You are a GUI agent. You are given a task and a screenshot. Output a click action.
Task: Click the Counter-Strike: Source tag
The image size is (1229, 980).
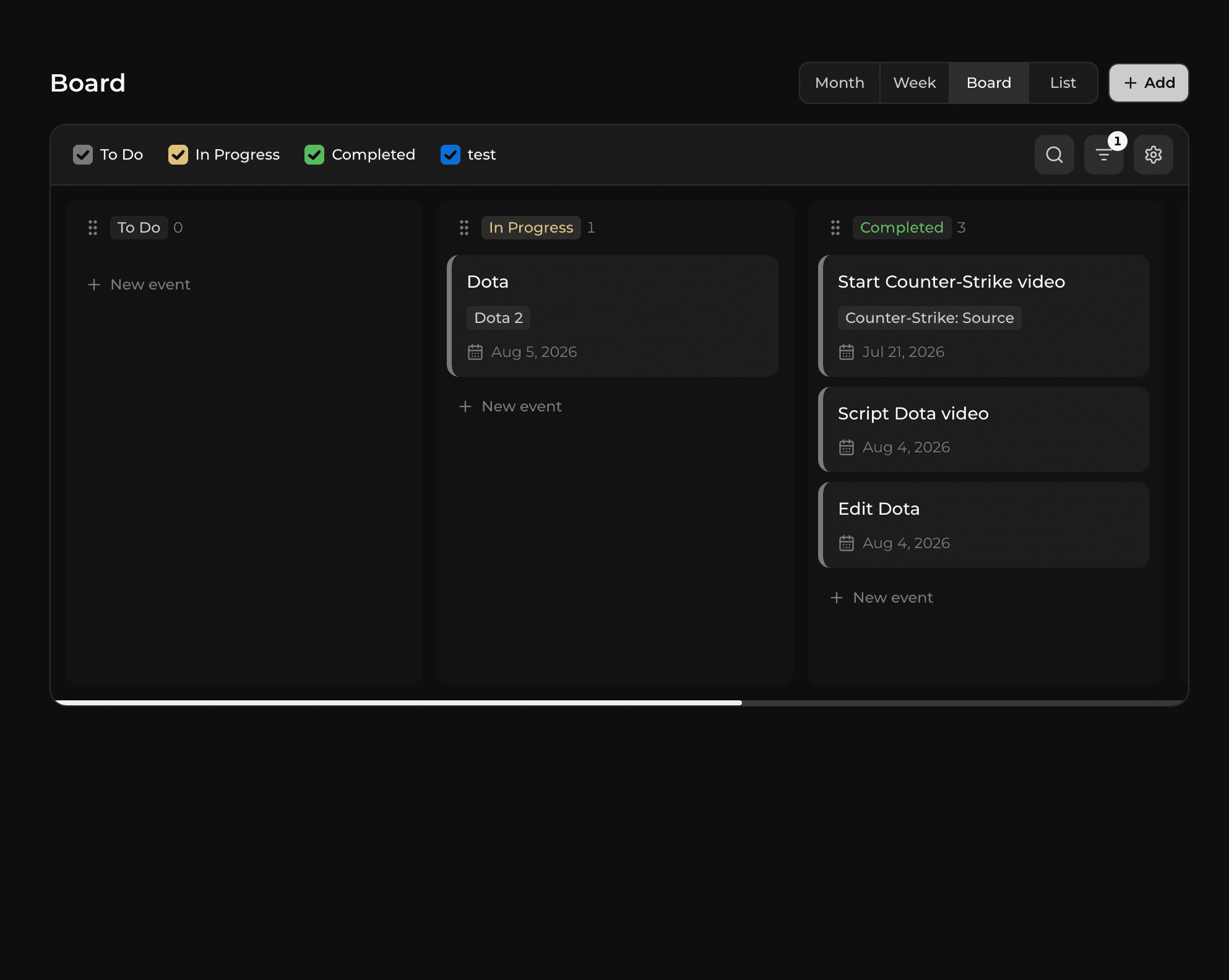coord(929,318)
